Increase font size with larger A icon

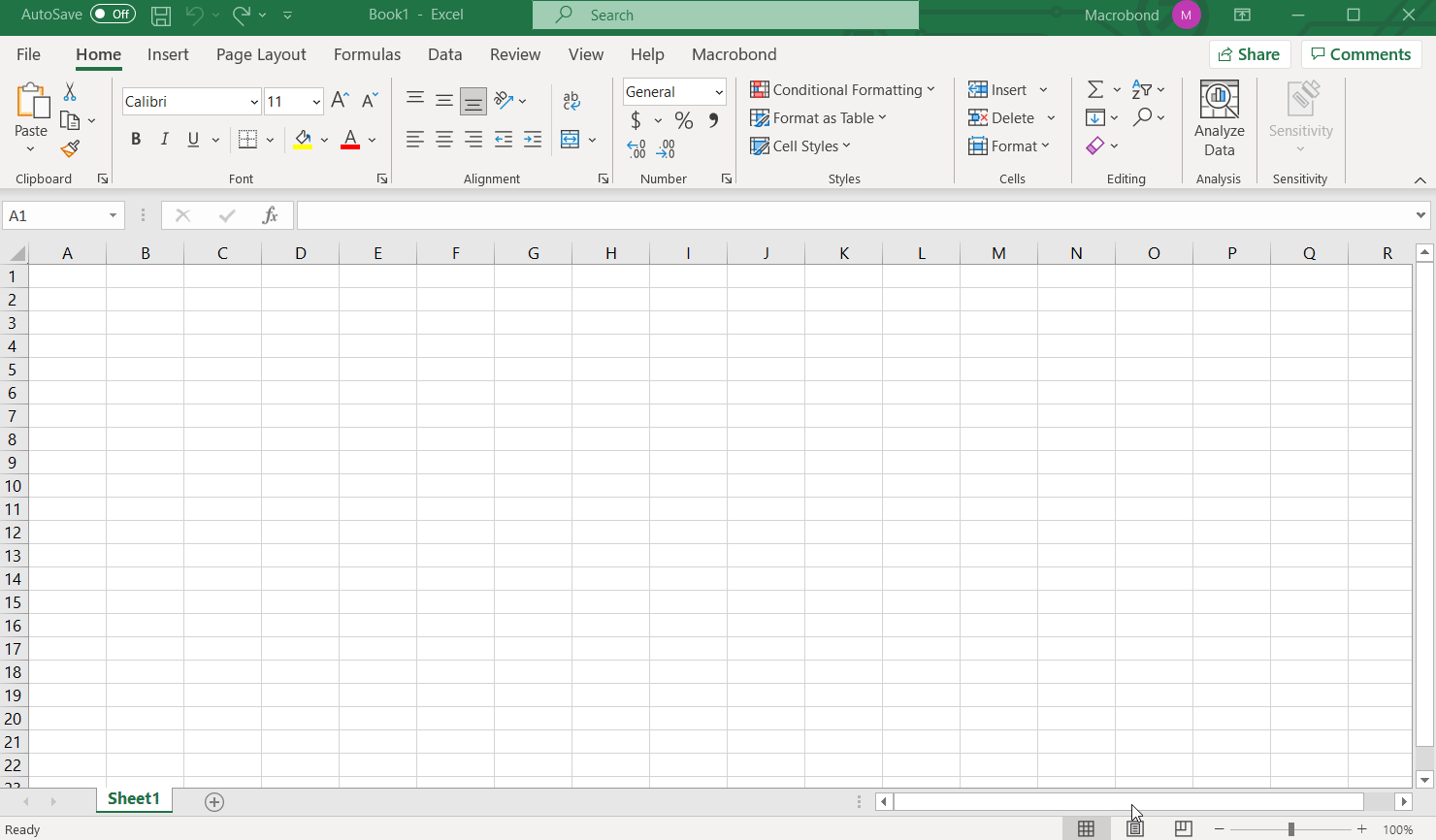coord(340,100)
